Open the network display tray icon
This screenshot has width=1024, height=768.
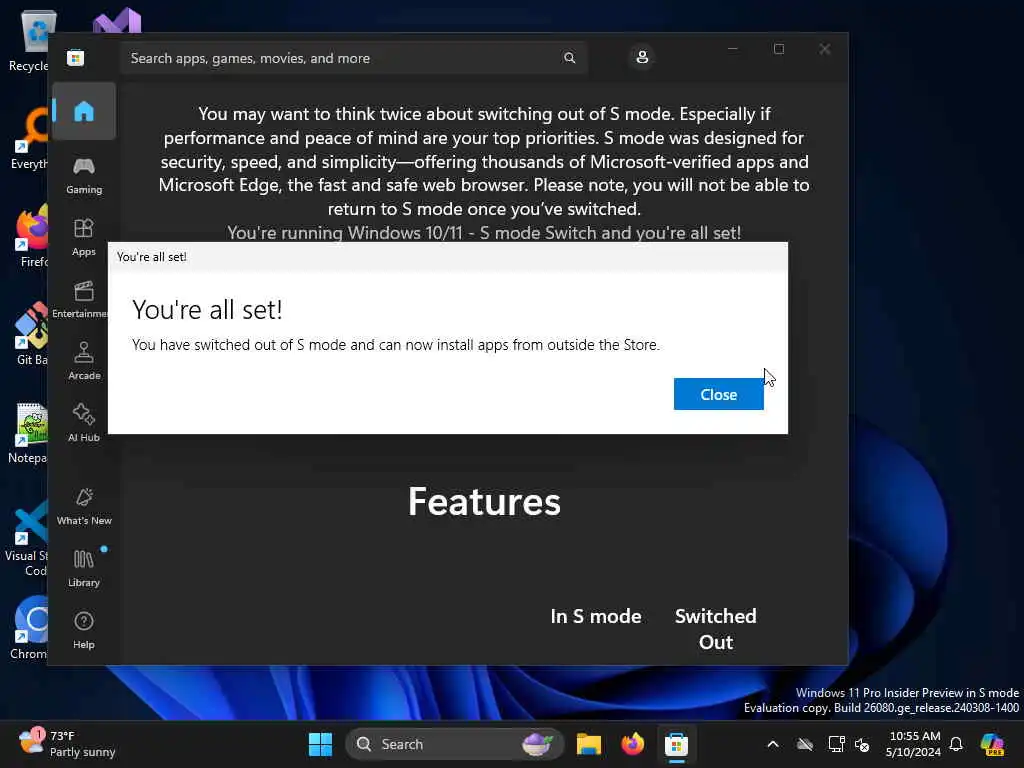[x=836, y=744]
